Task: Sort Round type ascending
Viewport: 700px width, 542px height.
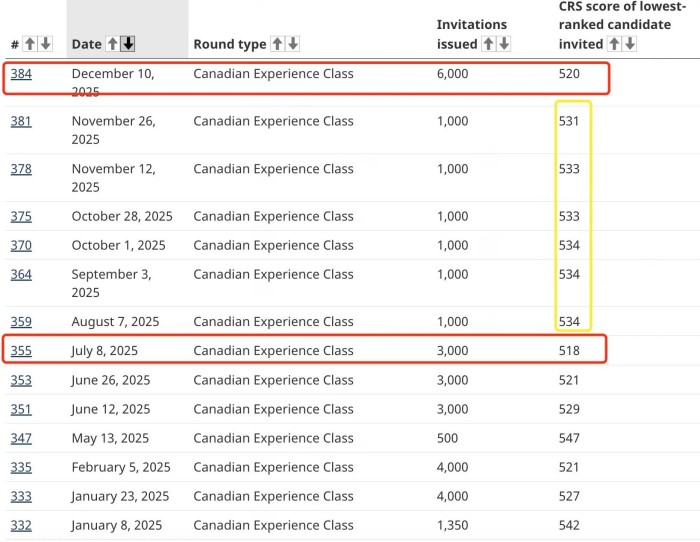Action: point(278,44)
